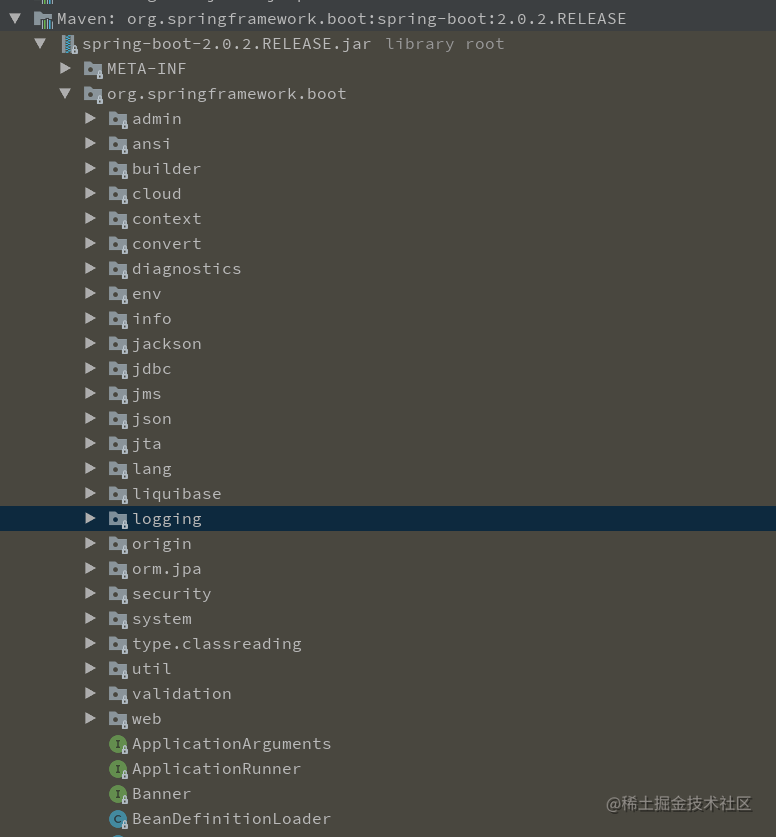Screen dimensions: 776x837
Task: Select the security package
Action: tap(171, 593)
